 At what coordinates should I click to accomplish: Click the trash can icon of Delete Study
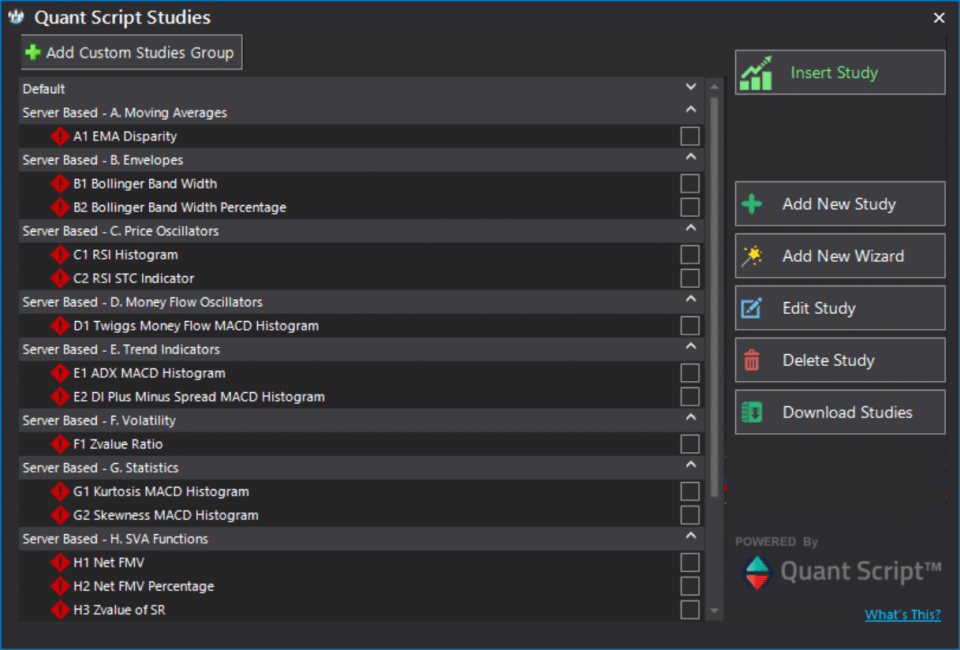click(x=752, y=360)
